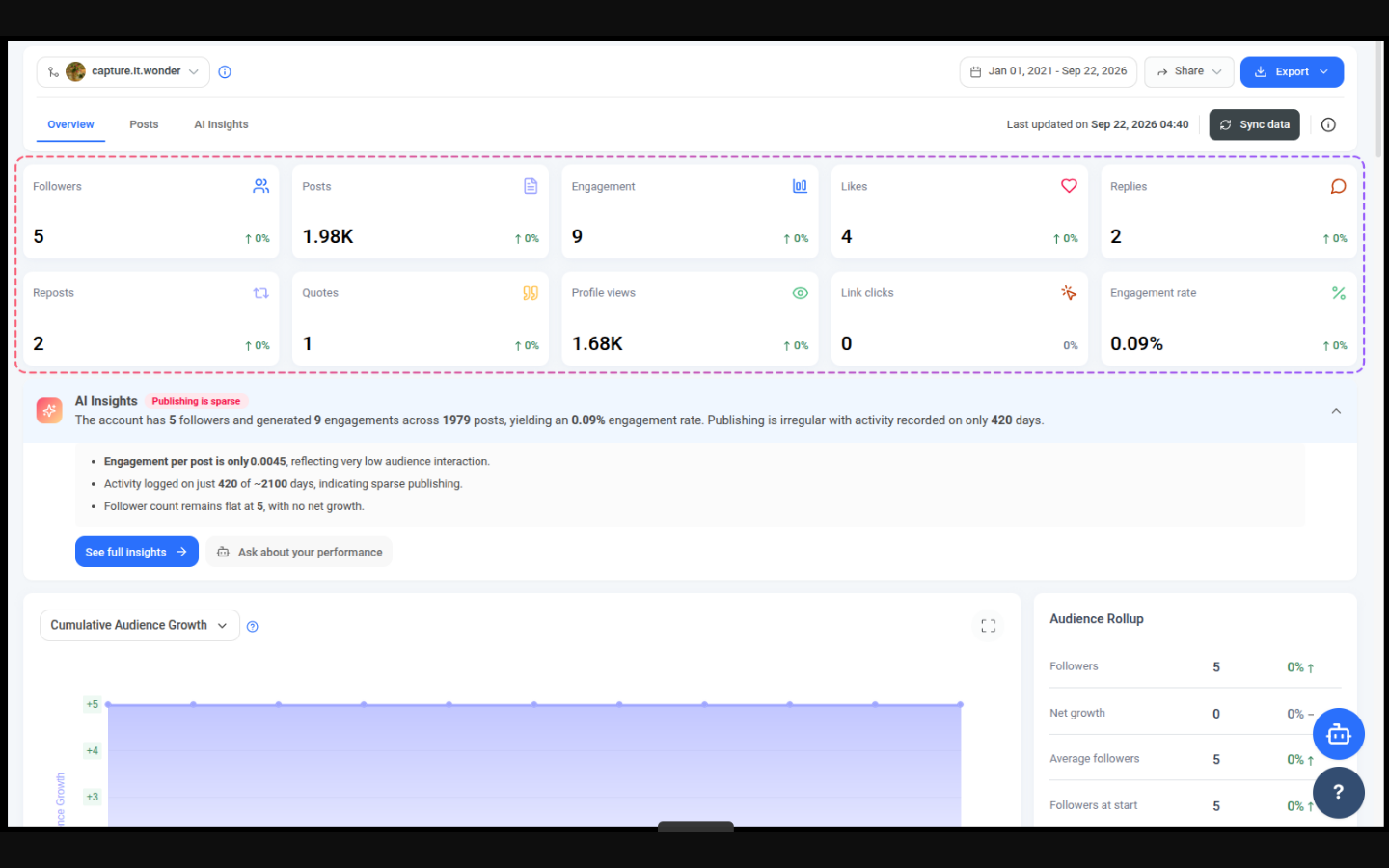Click the 1.68K profile views value
Screen dimensions: 1389x868
coord(597,343)
